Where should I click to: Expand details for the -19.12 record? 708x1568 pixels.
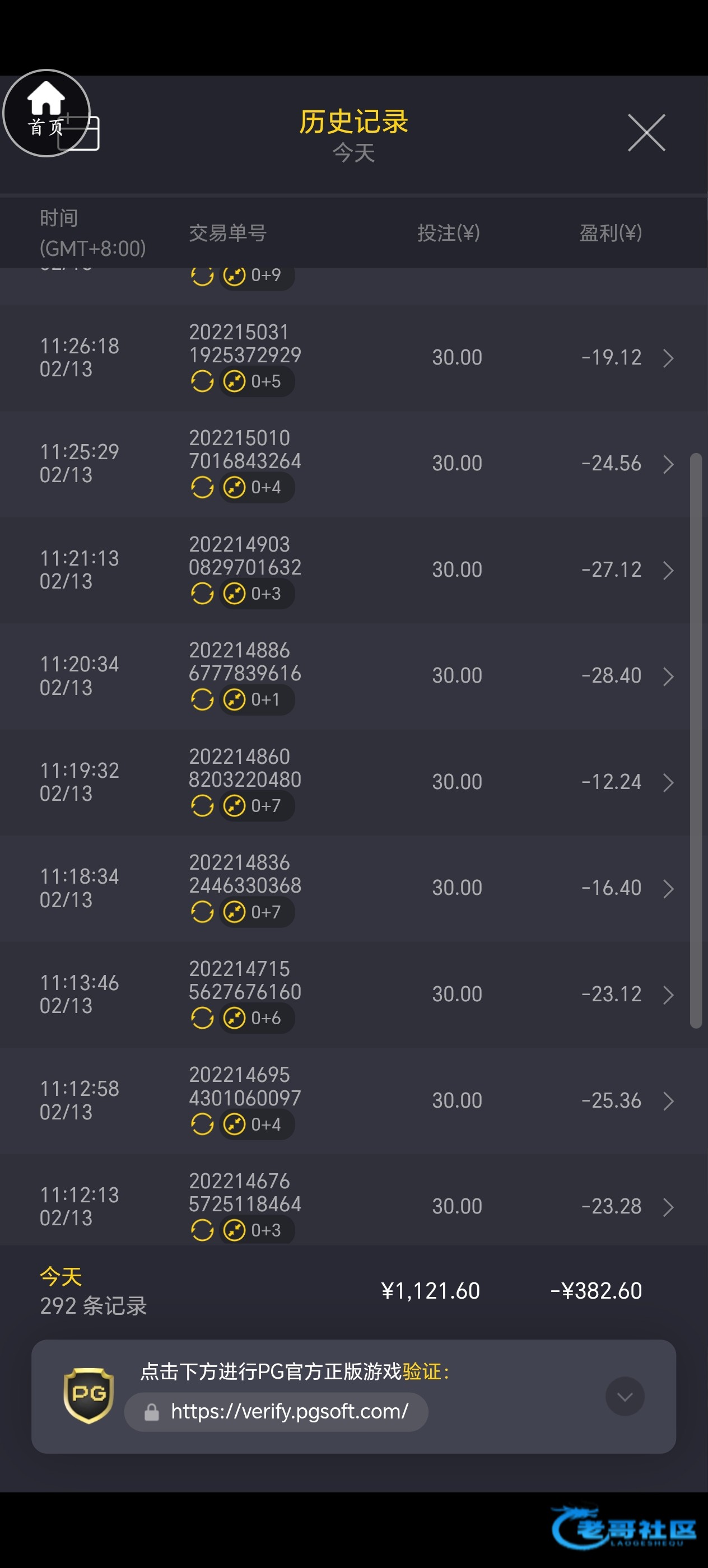click(668, 358)
